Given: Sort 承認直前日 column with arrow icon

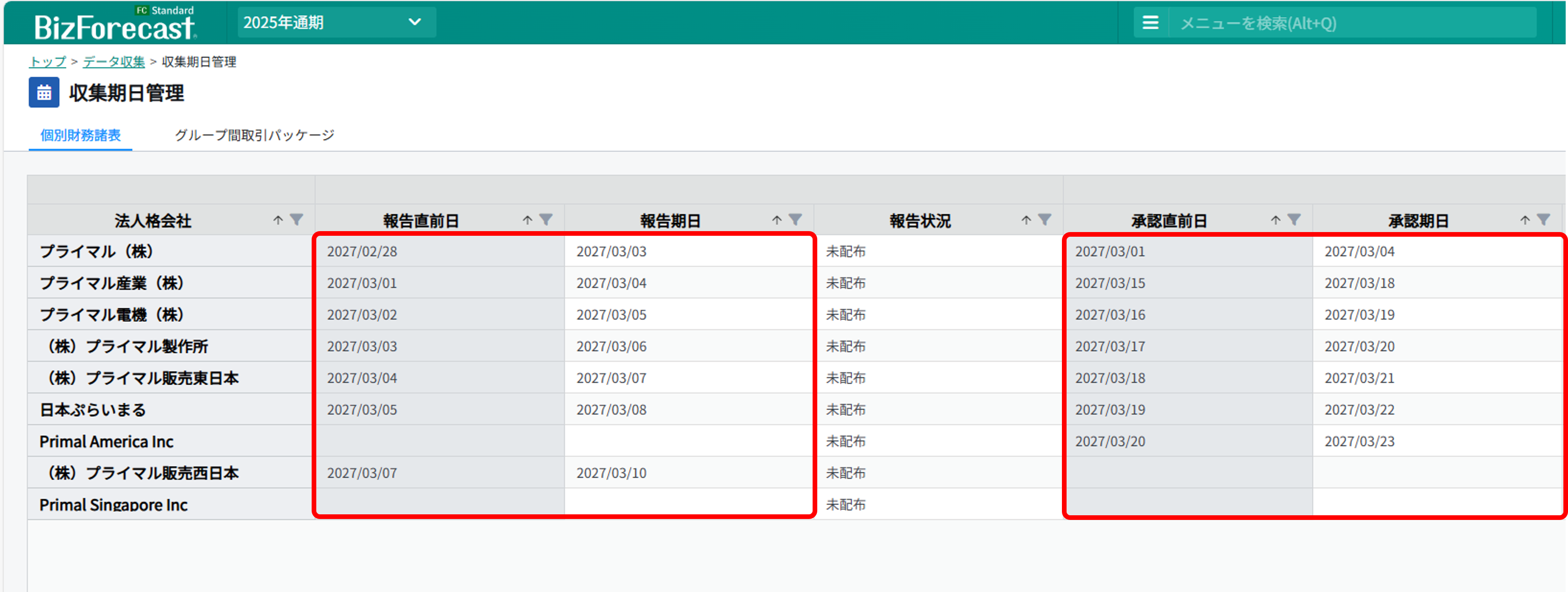Looking at the screenshot, I should (1276, 220).
